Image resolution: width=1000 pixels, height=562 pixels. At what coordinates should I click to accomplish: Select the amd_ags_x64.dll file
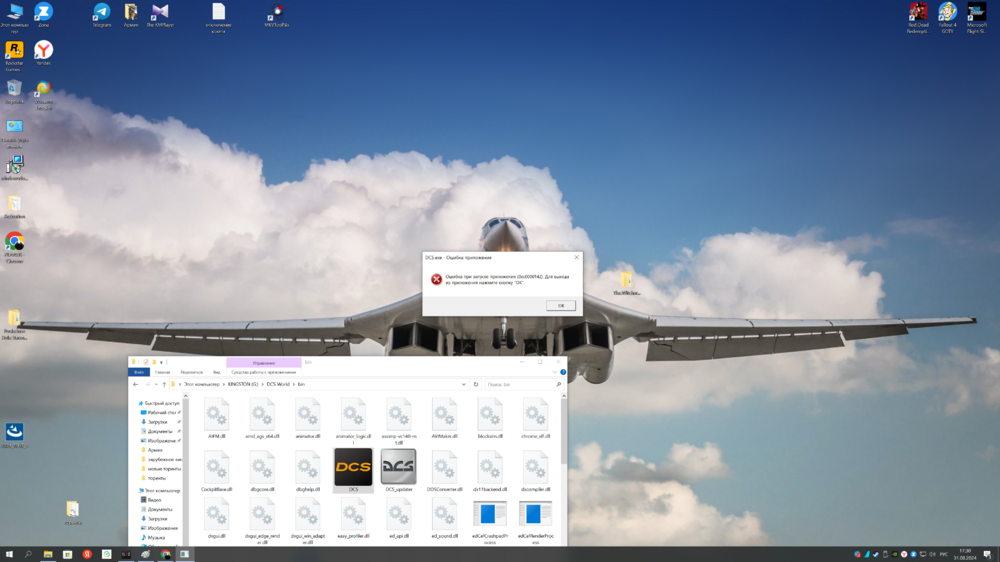(x=262, y=418)
